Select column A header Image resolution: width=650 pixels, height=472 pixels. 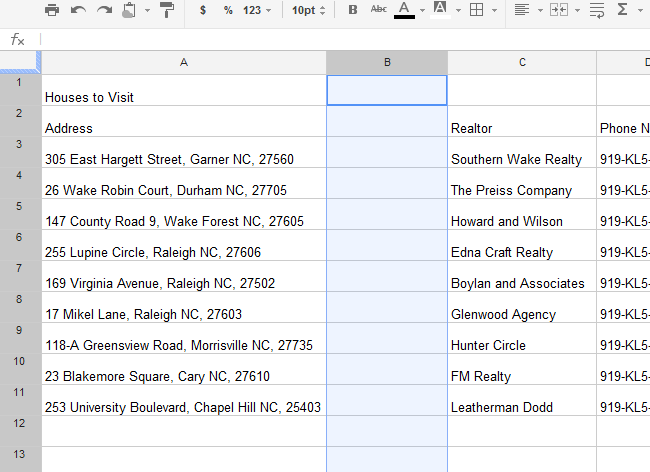tap(184, 63)
